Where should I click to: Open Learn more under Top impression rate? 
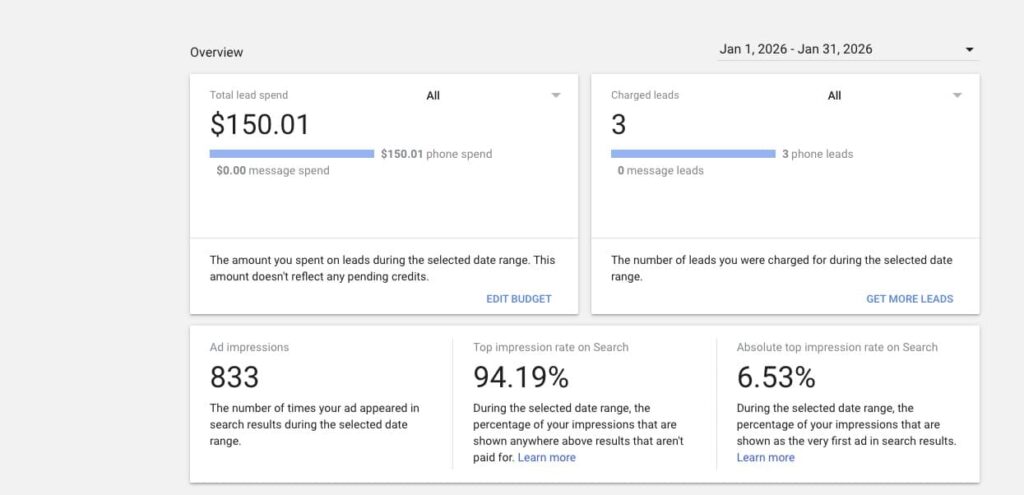click(x=547, y=458)
